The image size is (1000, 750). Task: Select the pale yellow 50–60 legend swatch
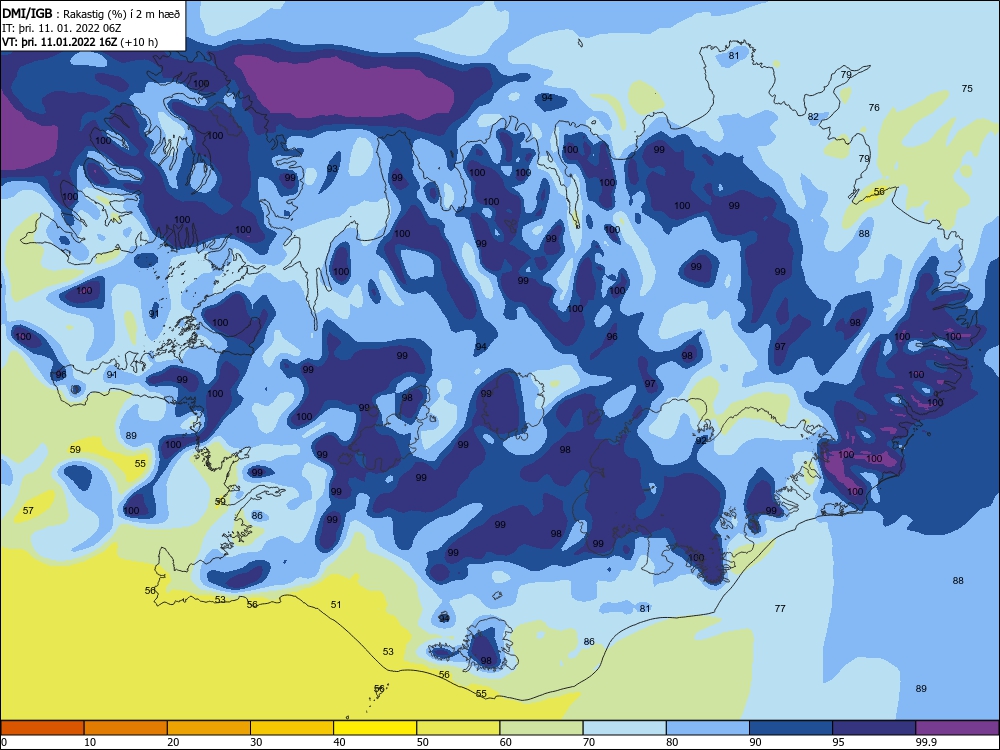click(x=458, y=728)
